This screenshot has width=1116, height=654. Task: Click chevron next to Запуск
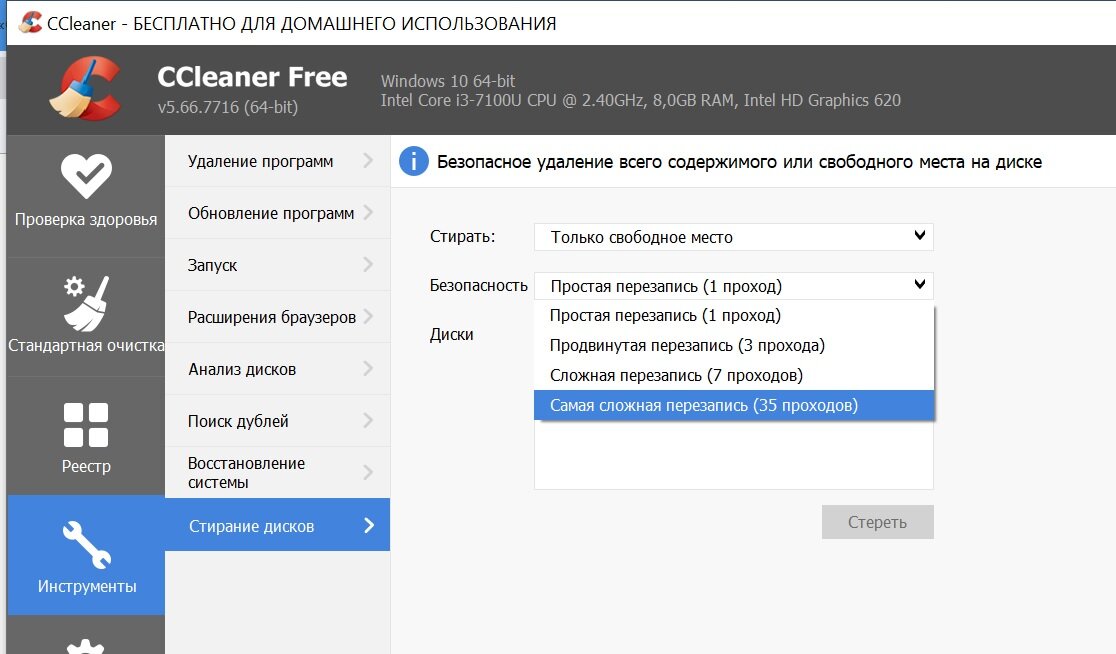coord(368,265)
